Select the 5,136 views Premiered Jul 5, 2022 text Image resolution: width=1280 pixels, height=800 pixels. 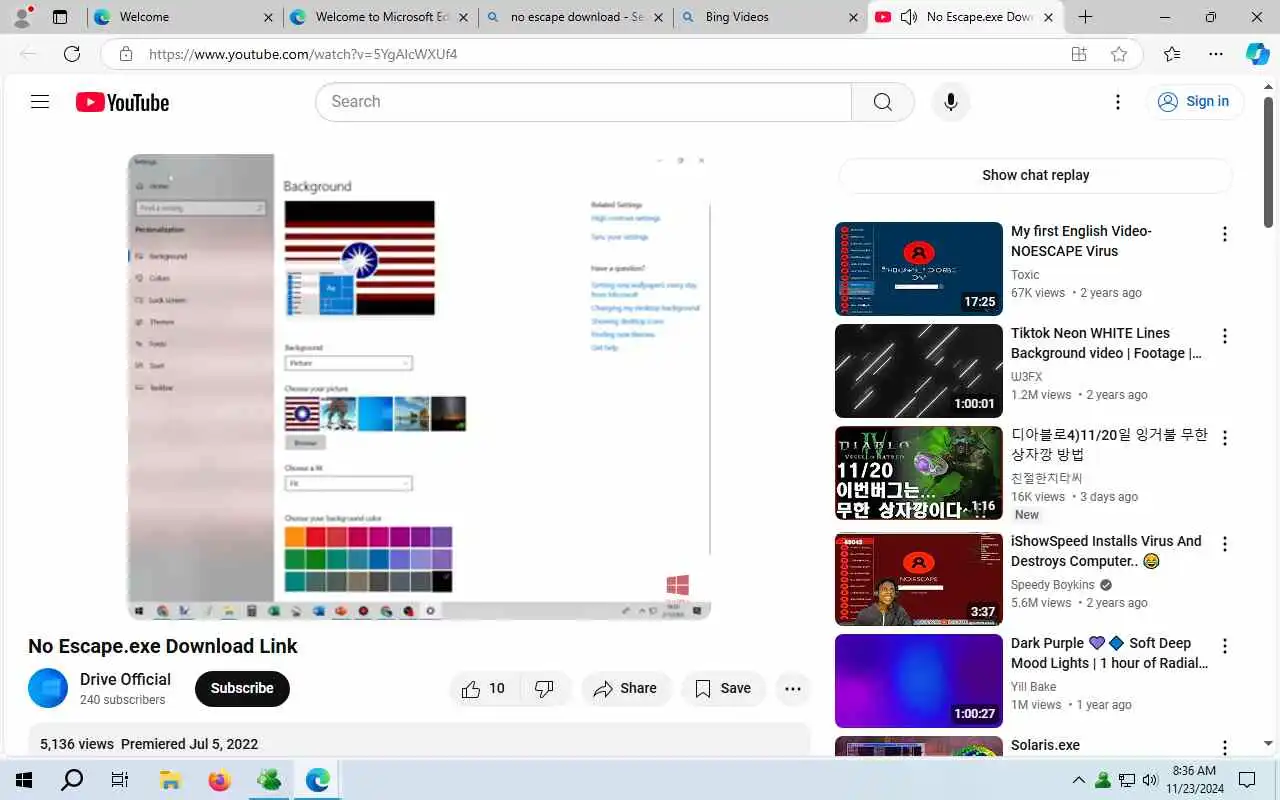(x=149, y=744)
